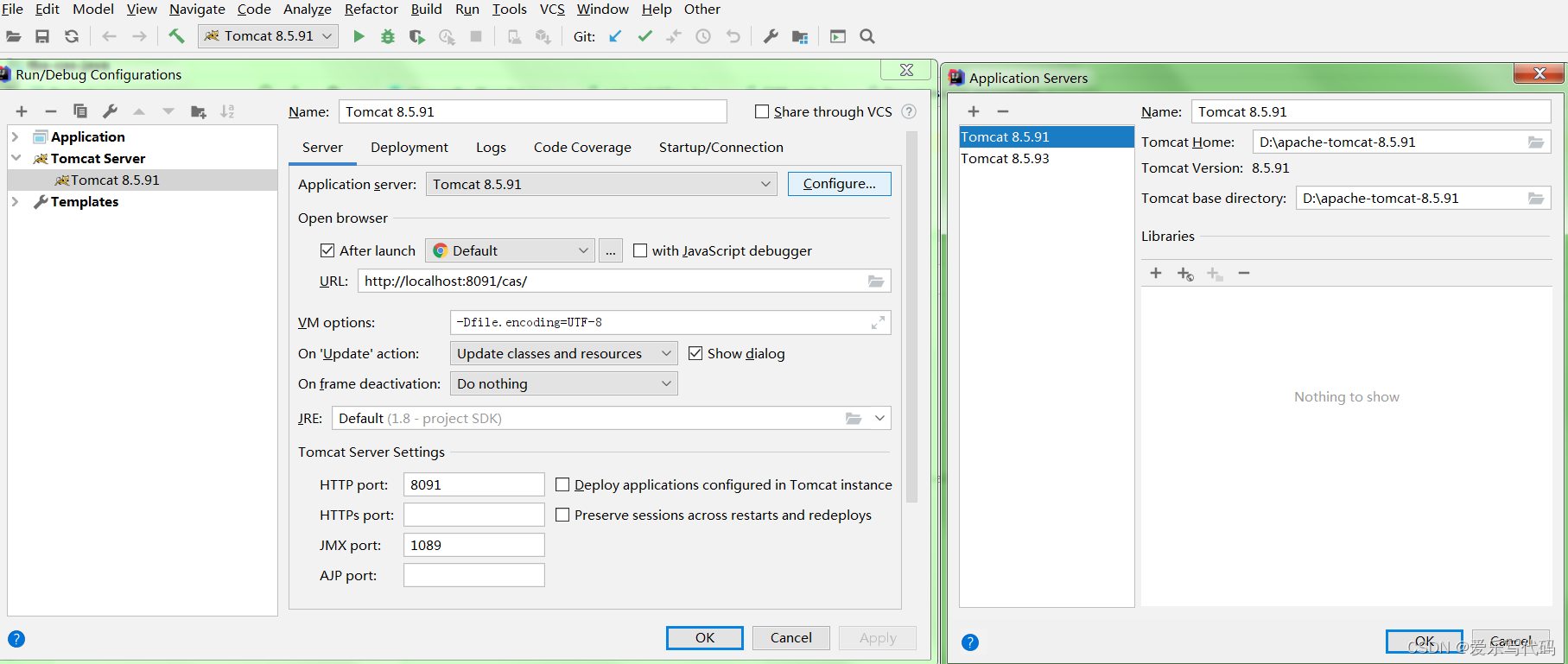Open the JRE dropdown arrow
This screenshot has height=664, width=1568.
click(879, 418)
